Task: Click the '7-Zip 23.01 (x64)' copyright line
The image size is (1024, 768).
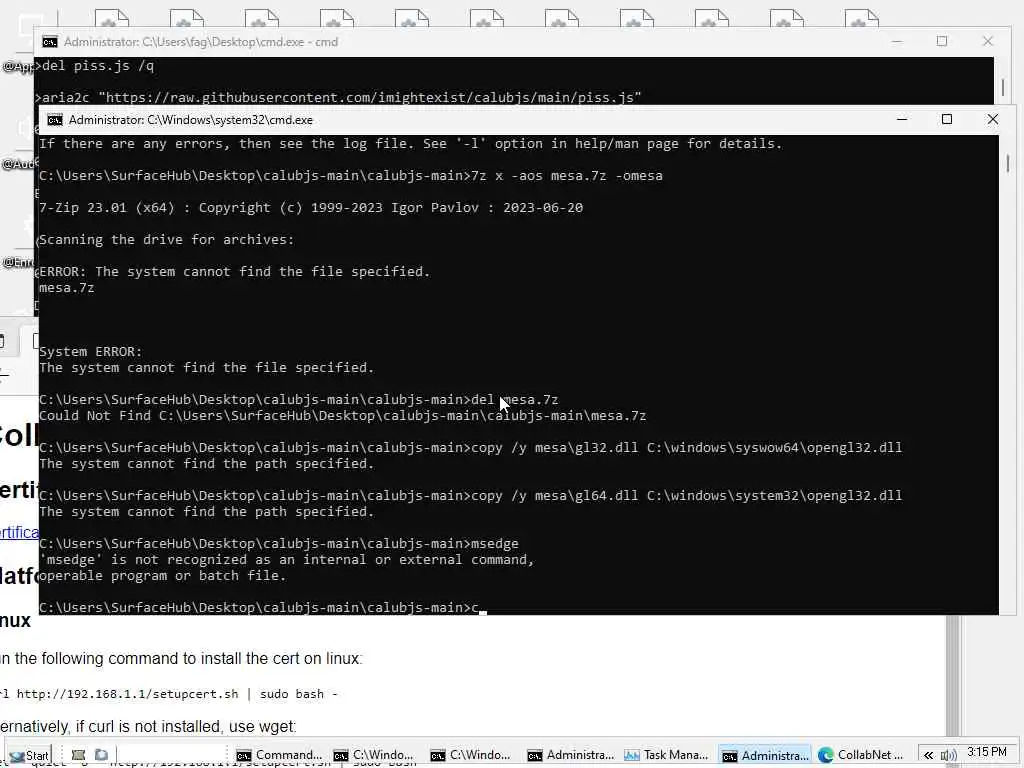Action: pyautogui.click(x=311, y=208)
